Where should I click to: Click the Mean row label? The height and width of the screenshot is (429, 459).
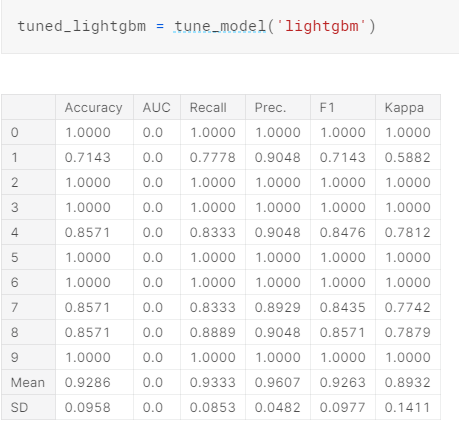(x=28, y=382)
